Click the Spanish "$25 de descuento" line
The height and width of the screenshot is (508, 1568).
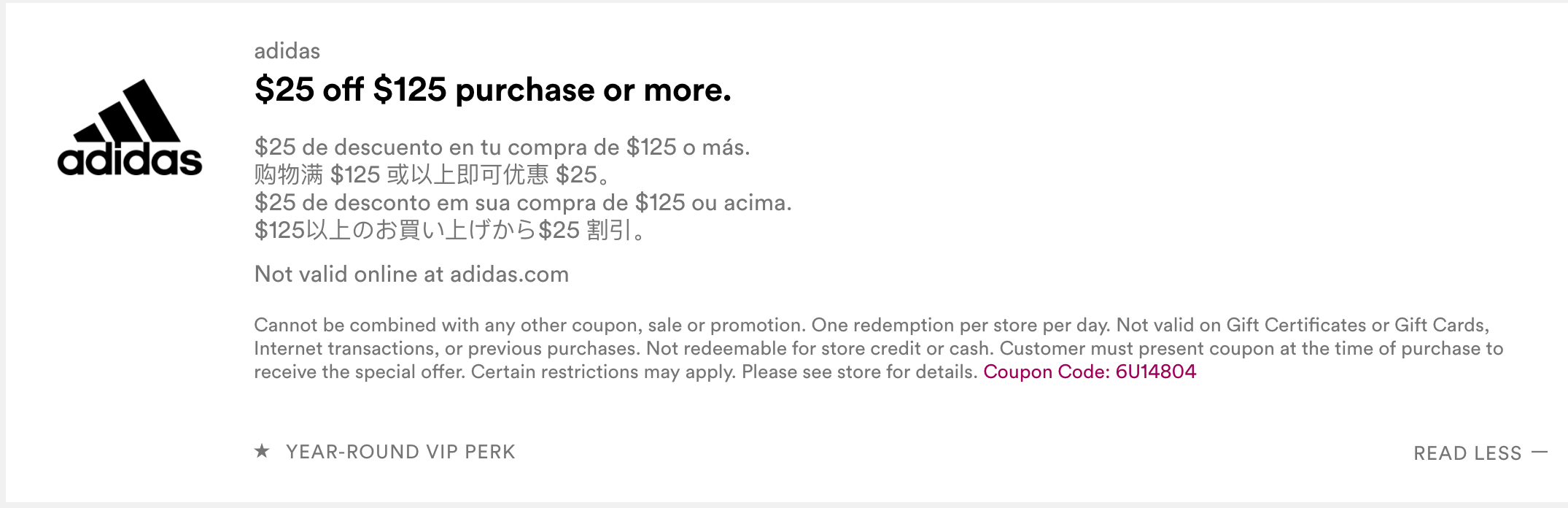pyautogui.click(x=502, y=147)
